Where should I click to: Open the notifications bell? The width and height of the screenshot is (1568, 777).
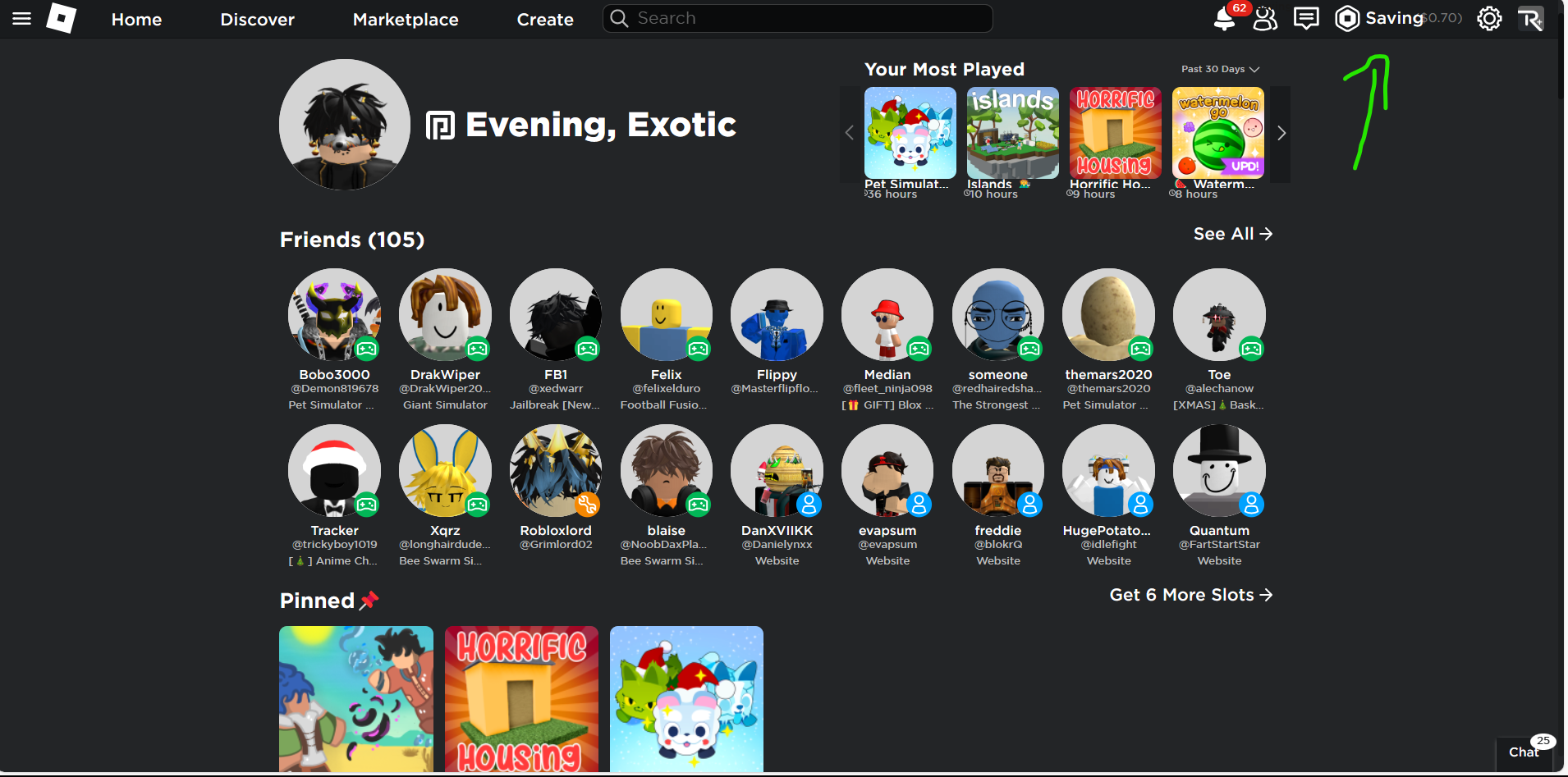click(x=1224, y=19)
